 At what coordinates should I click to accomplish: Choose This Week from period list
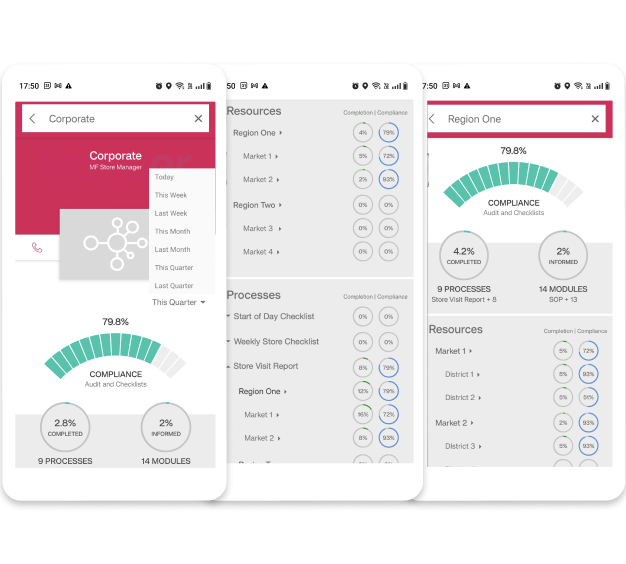[x=170, y=195]
